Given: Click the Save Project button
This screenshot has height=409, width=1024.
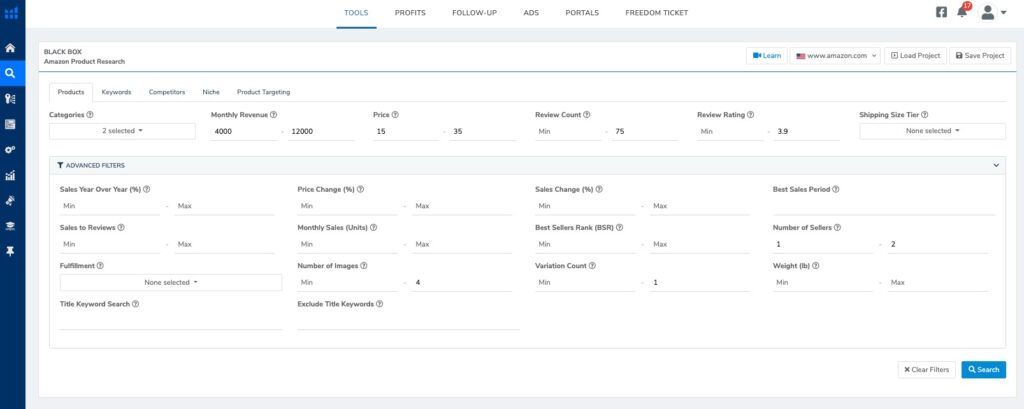Looking at the screenshot, I should click(x=980, y=56).
